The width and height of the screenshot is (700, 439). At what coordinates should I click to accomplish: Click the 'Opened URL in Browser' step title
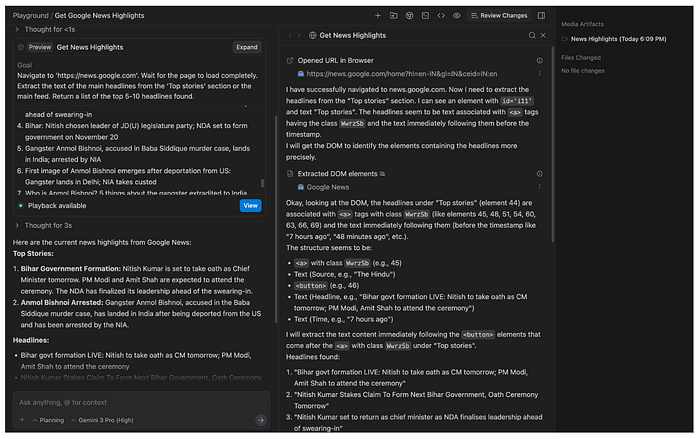(x=336, y=60)
